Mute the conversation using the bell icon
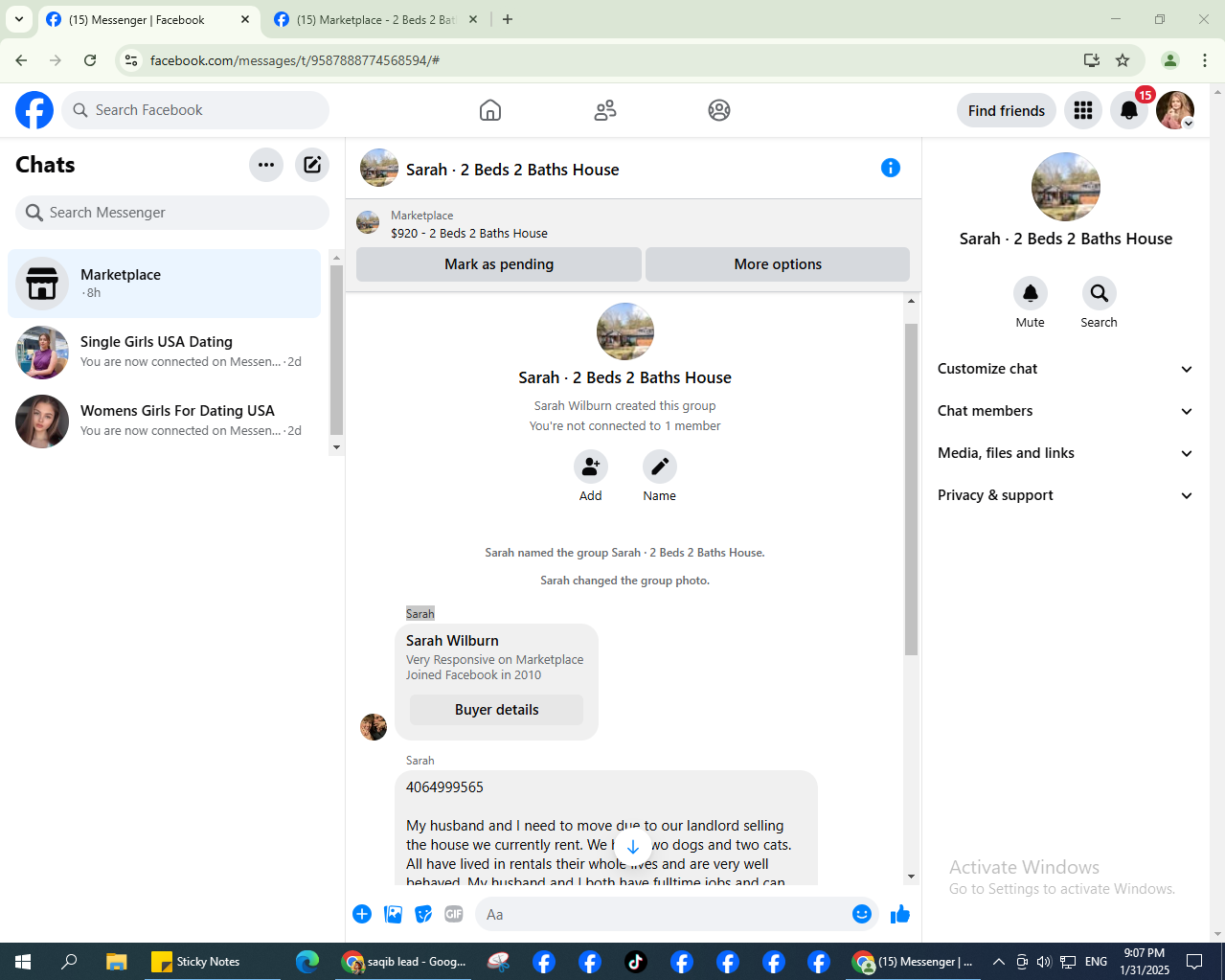1225x980 pixels. point(1031,293)
